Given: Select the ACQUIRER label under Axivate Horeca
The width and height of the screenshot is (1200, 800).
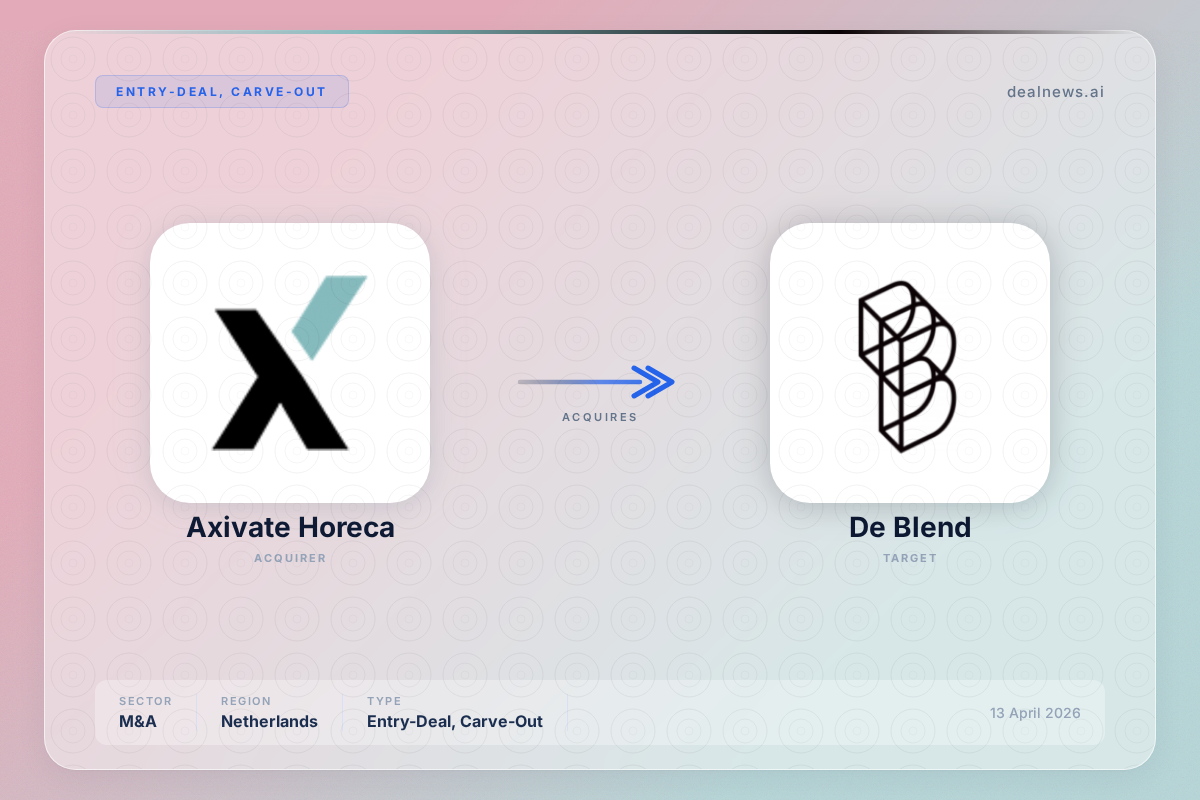Looking at the screenshot, I should (x=290, y=558).
